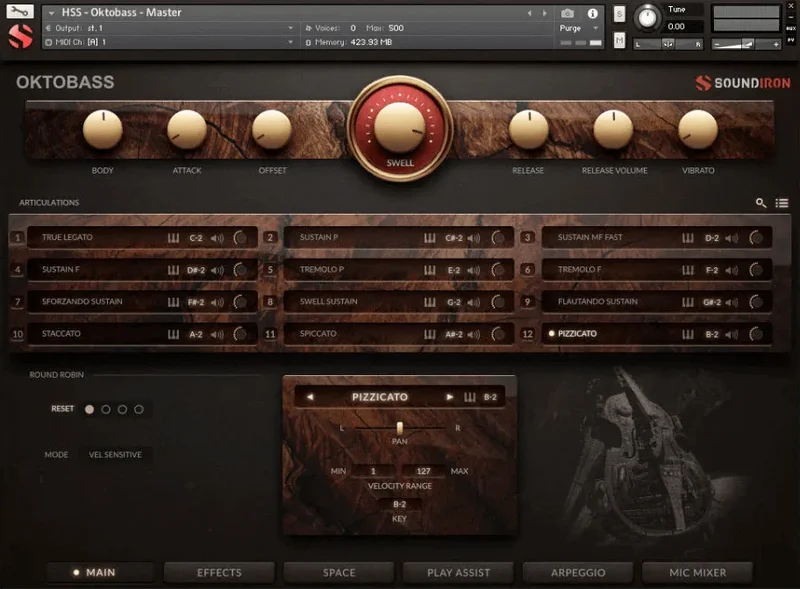800x589 pixels.
Task: Switch to the Main tab
Action: point(101,573)
